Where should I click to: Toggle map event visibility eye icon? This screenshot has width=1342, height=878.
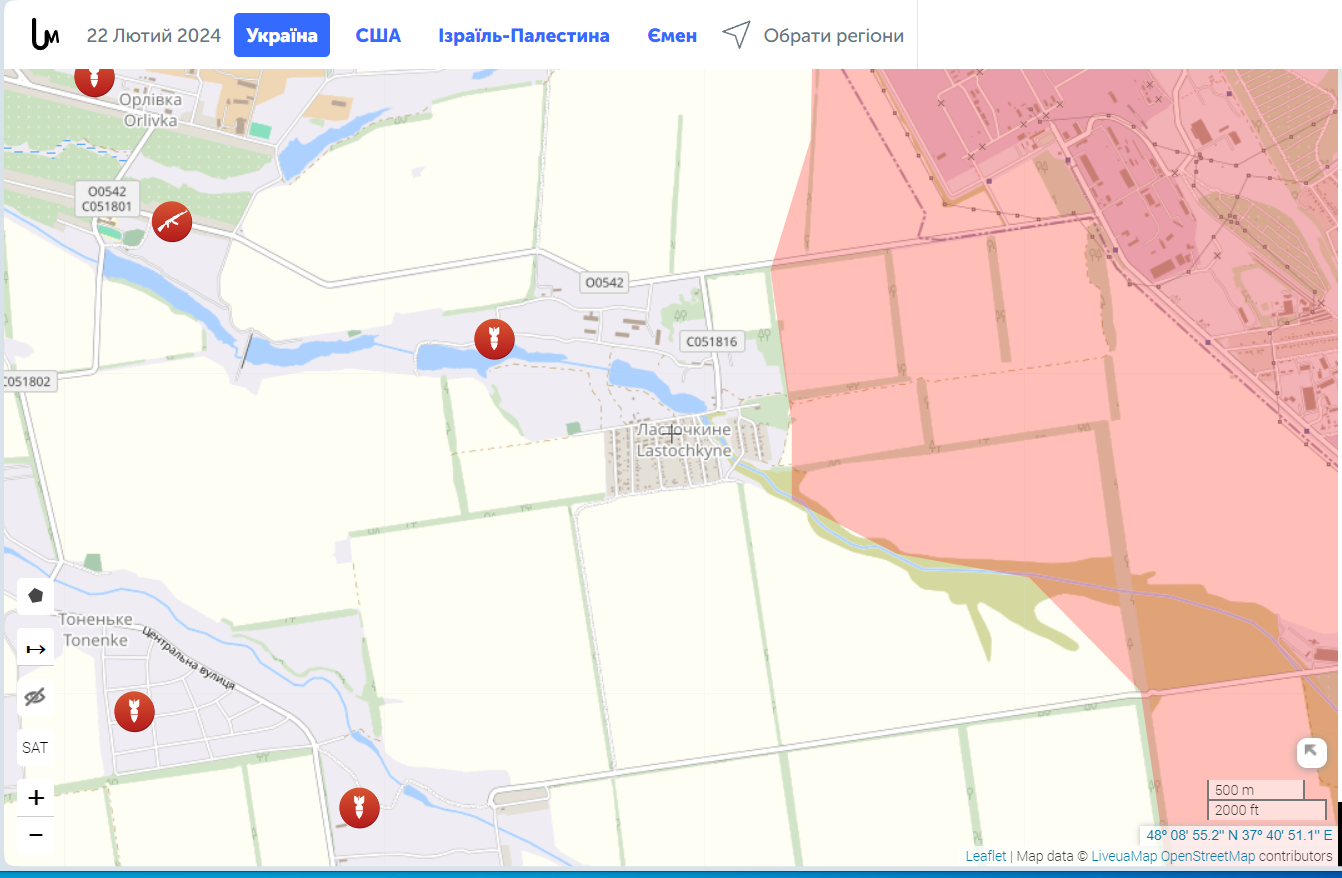(x=36, y=697)
